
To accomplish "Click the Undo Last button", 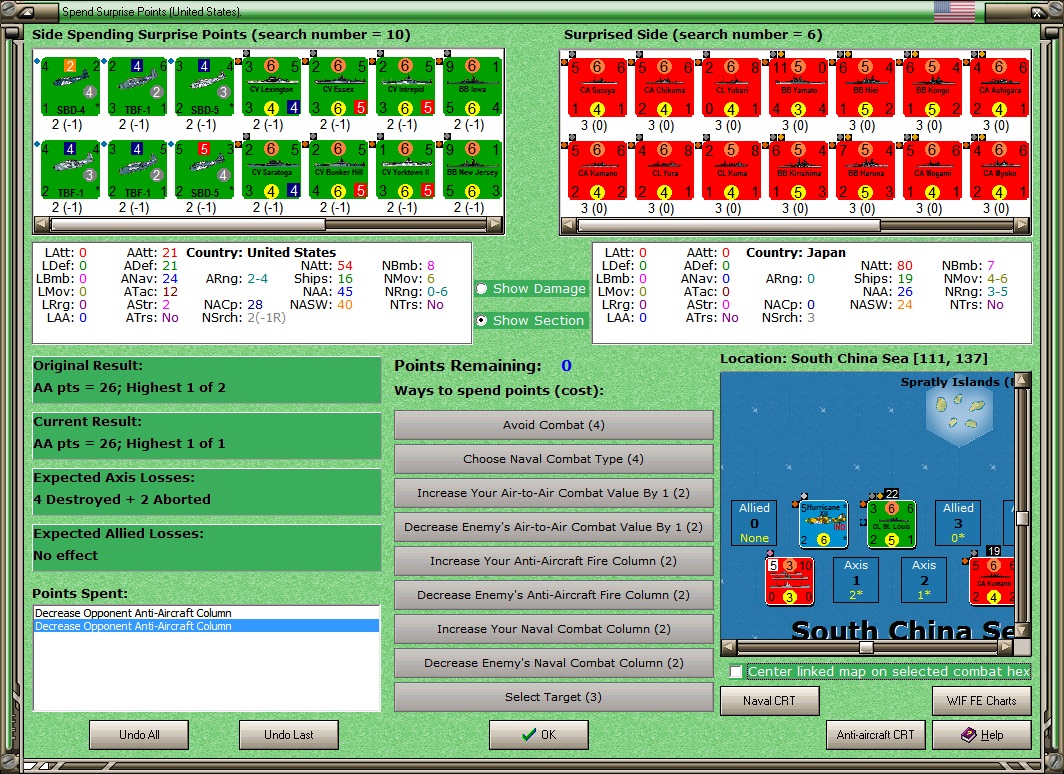I will pyautogui.click(x=288, y=735).
